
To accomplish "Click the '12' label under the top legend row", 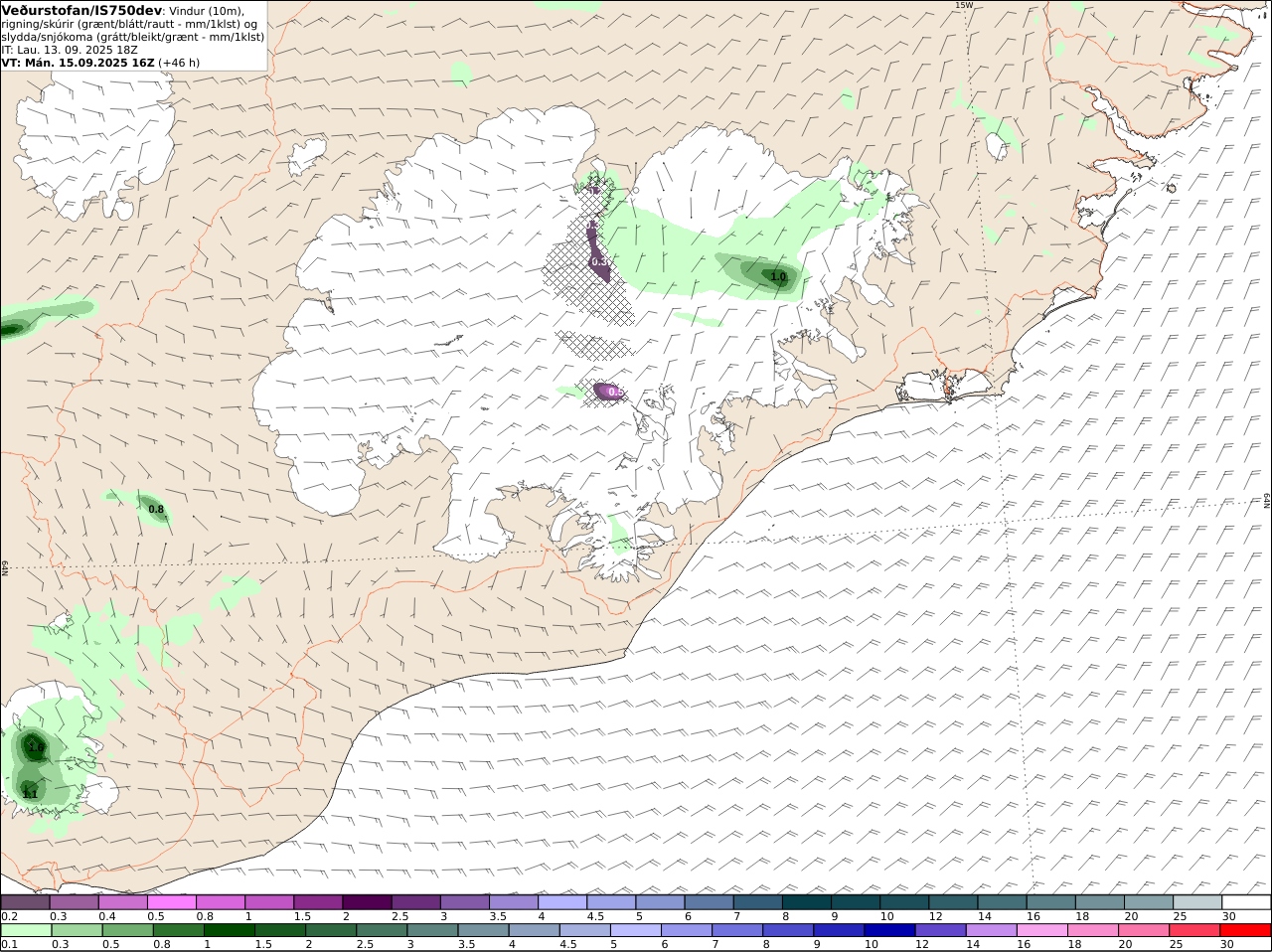I will pyautogui.click(x=935, y=916).
